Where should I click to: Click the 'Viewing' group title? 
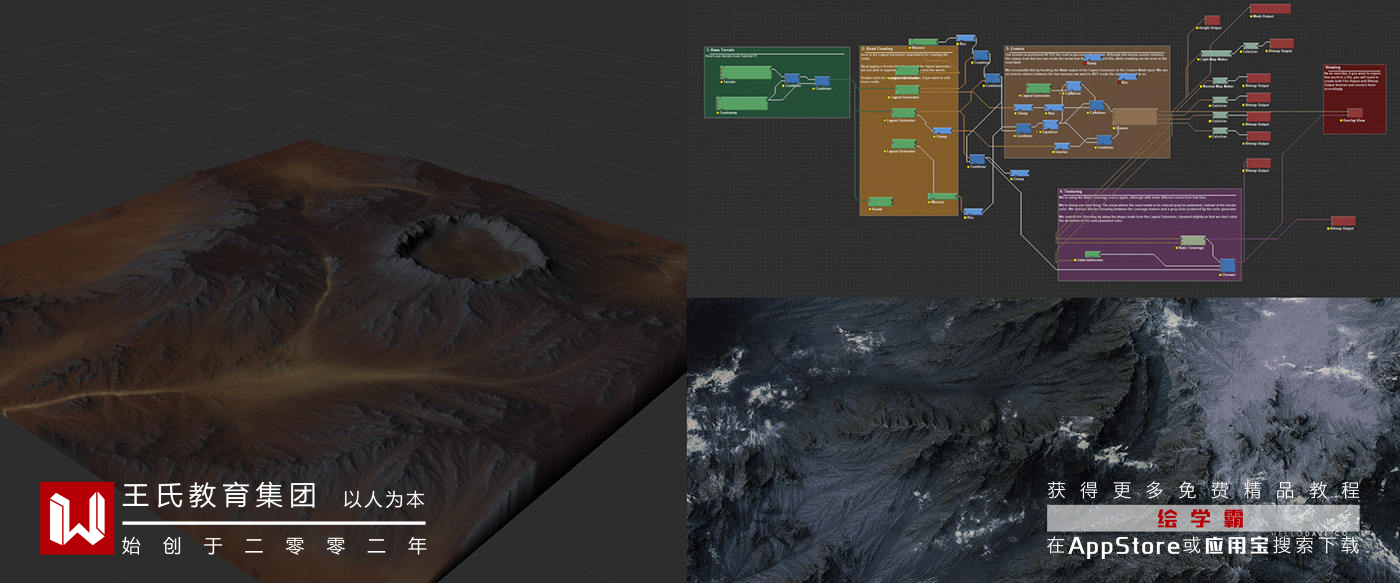[x=1333, y=67]
